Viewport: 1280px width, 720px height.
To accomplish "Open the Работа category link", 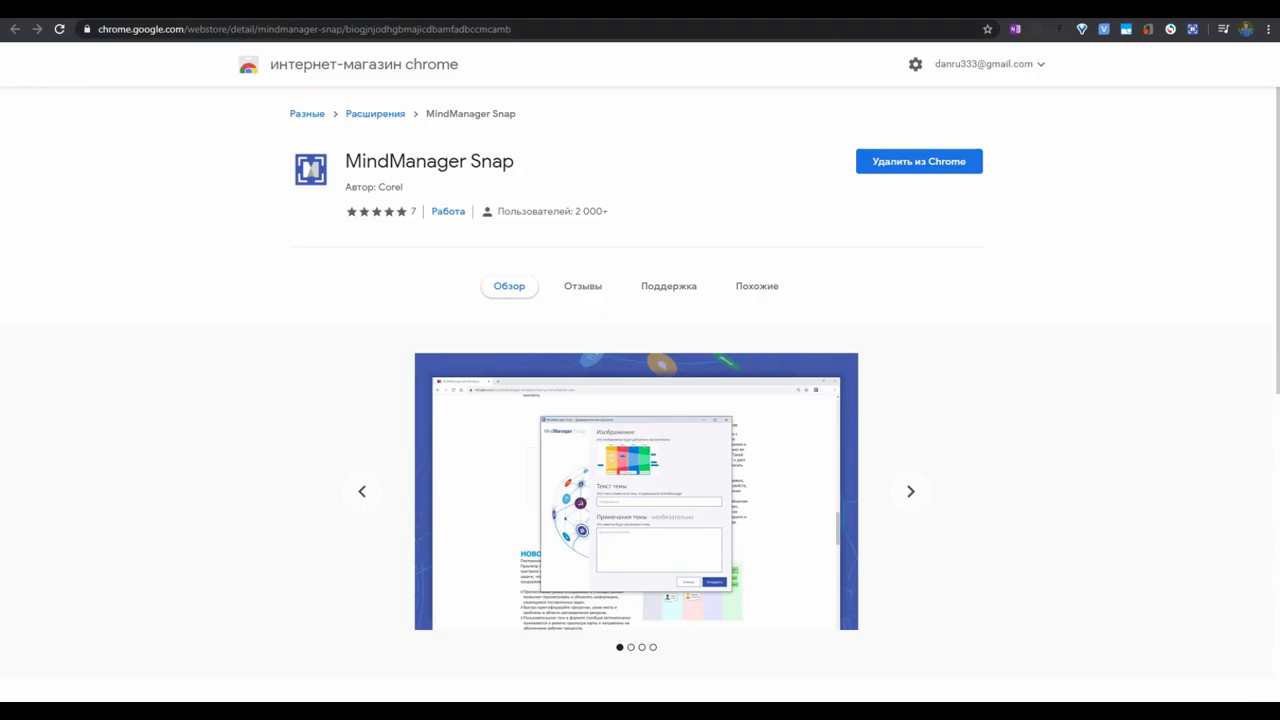I will click(448, 212).
